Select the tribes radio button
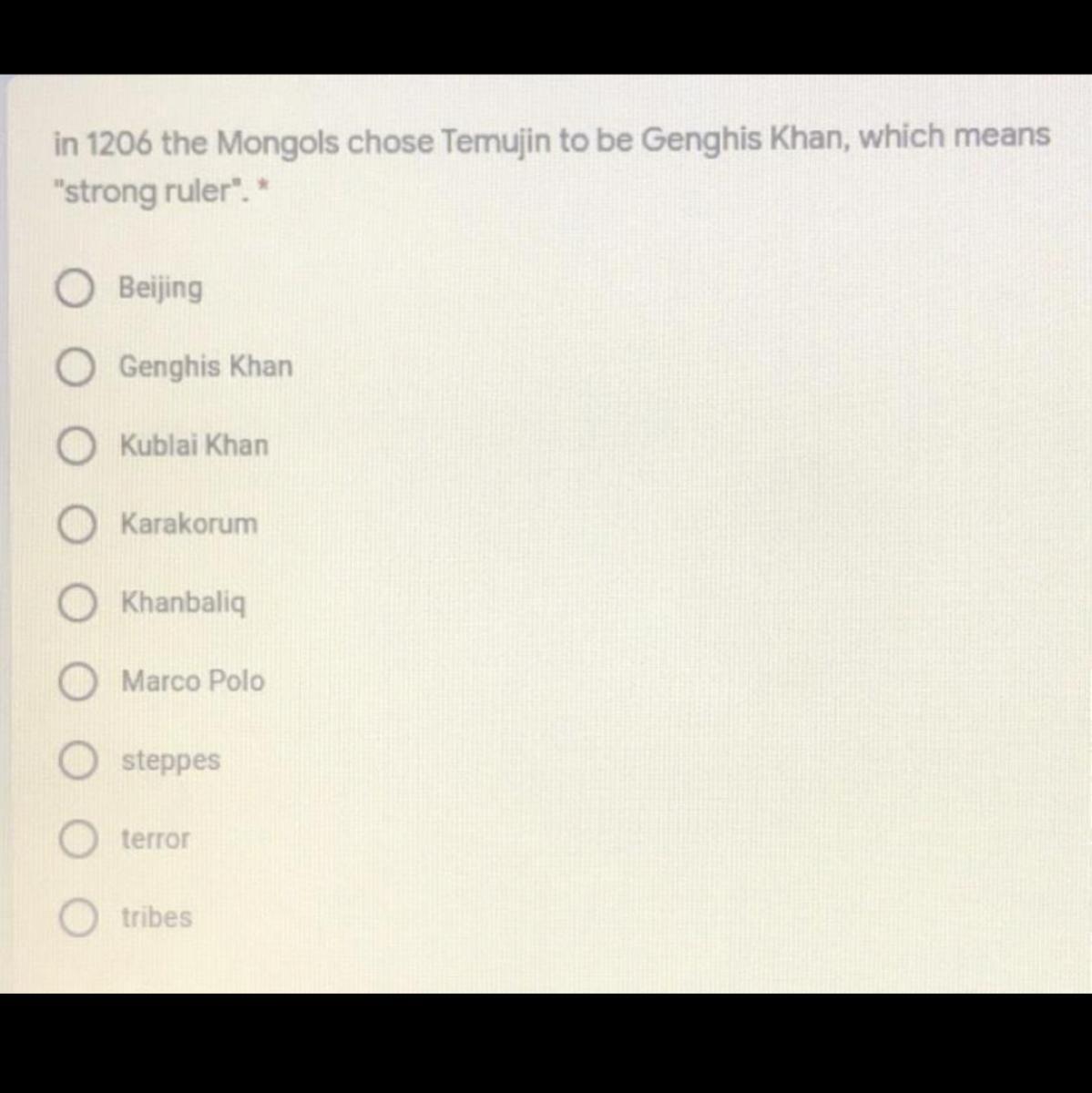1092x1093 pixels. 79,917
